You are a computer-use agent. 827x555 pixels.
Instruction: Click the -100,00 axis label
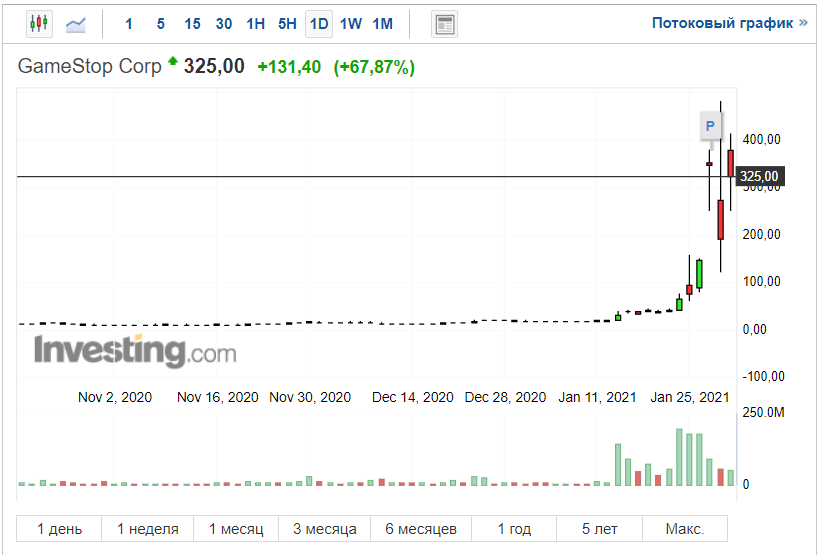(763, 376)
